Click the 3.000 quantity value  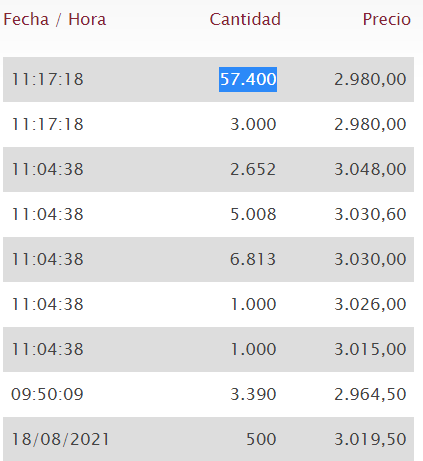(253, 124)
